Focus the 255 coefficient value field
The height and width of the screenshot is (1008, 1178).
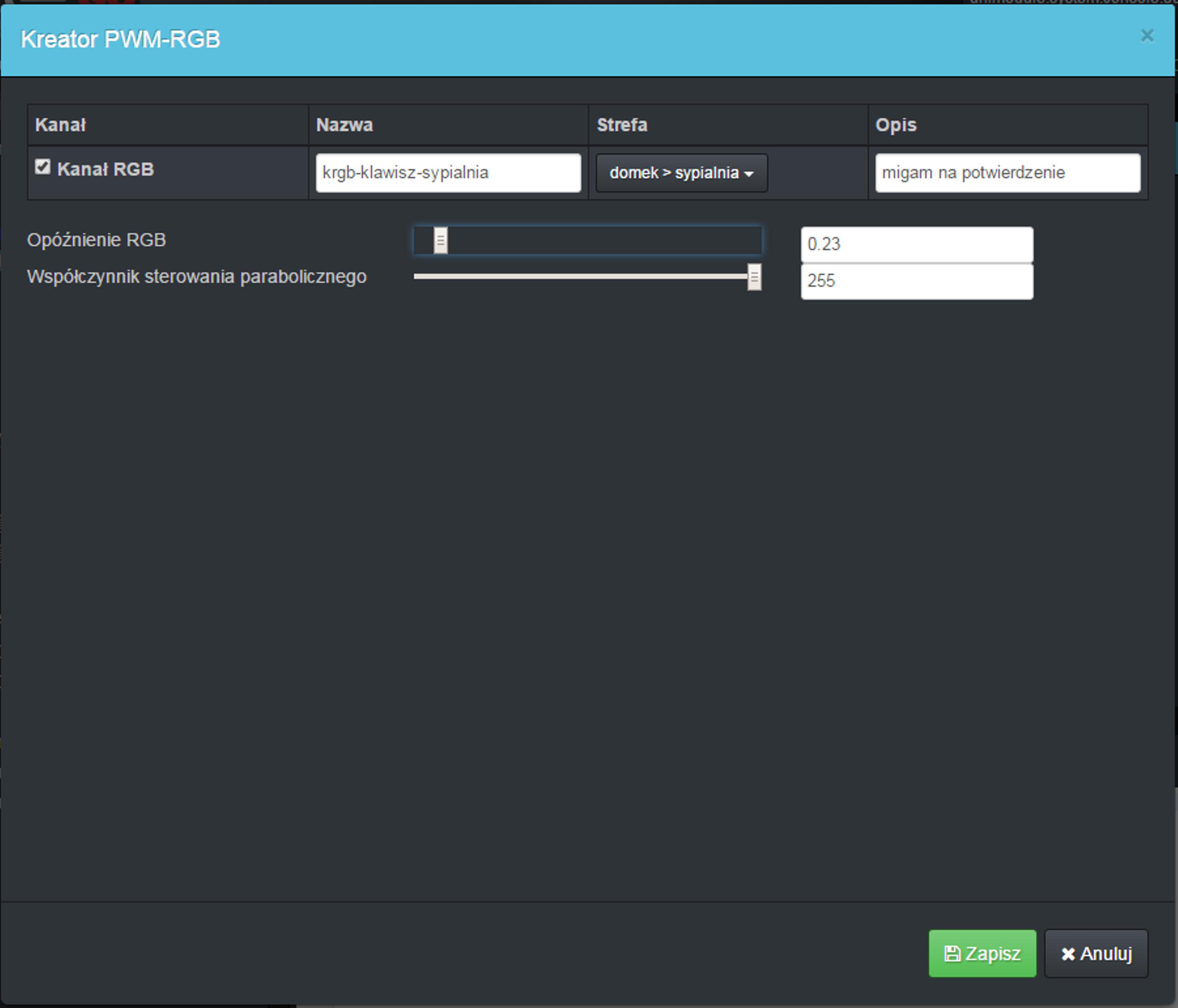916,281
